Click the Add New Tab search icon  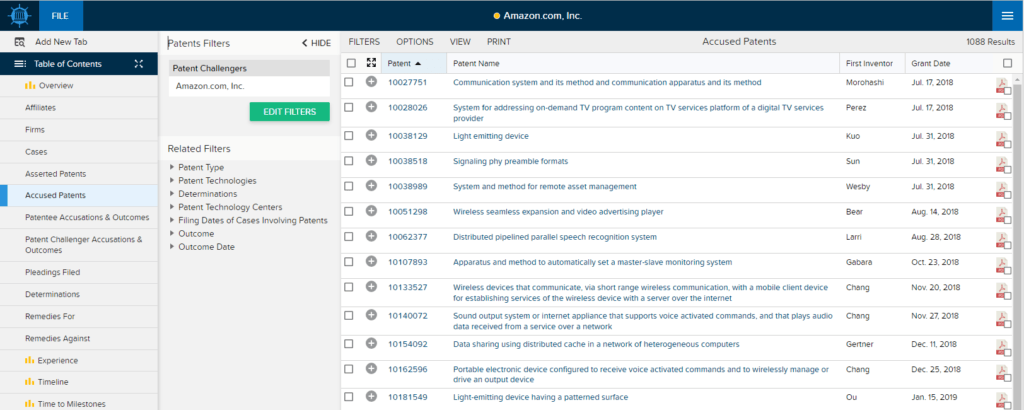coord(20,42)
